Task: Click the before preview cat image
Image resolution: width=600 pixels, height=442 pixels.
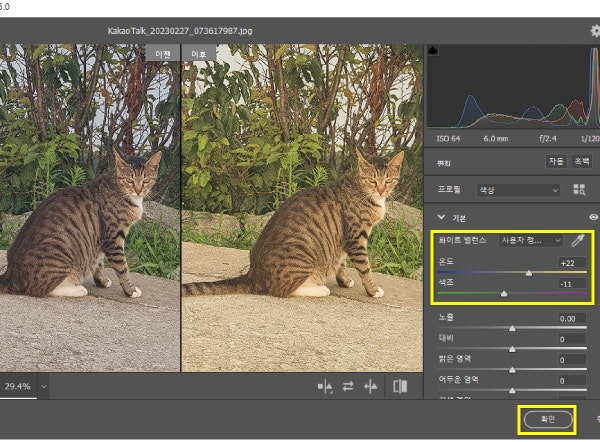Action: click(90, 208)
